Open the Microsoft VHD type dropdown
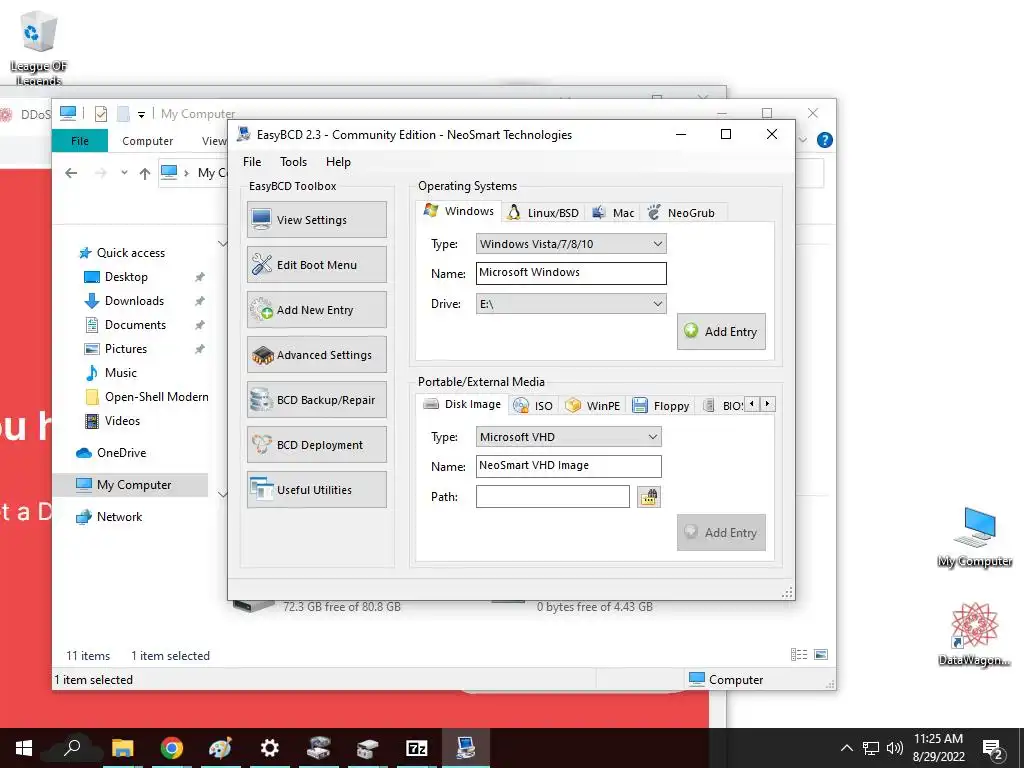Viewport: 1024px width, 768px height. (x=568, y=437)
